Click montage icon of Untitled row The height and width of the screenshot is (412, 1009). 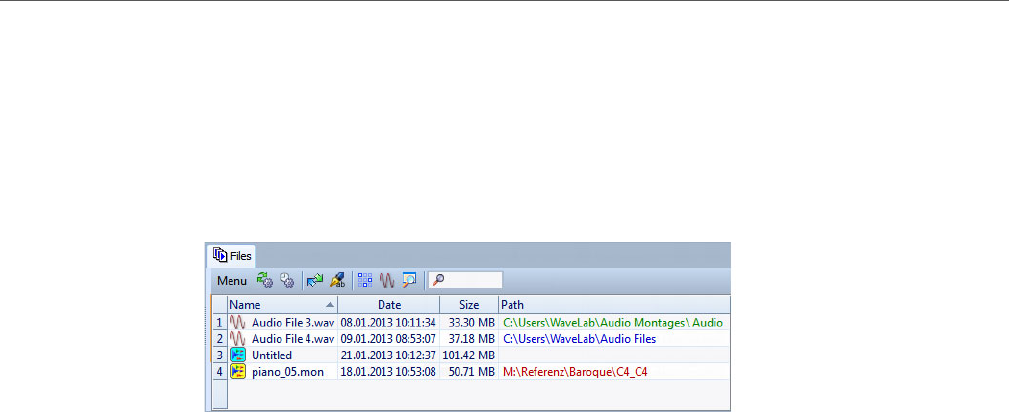click(x=238, y=355)
